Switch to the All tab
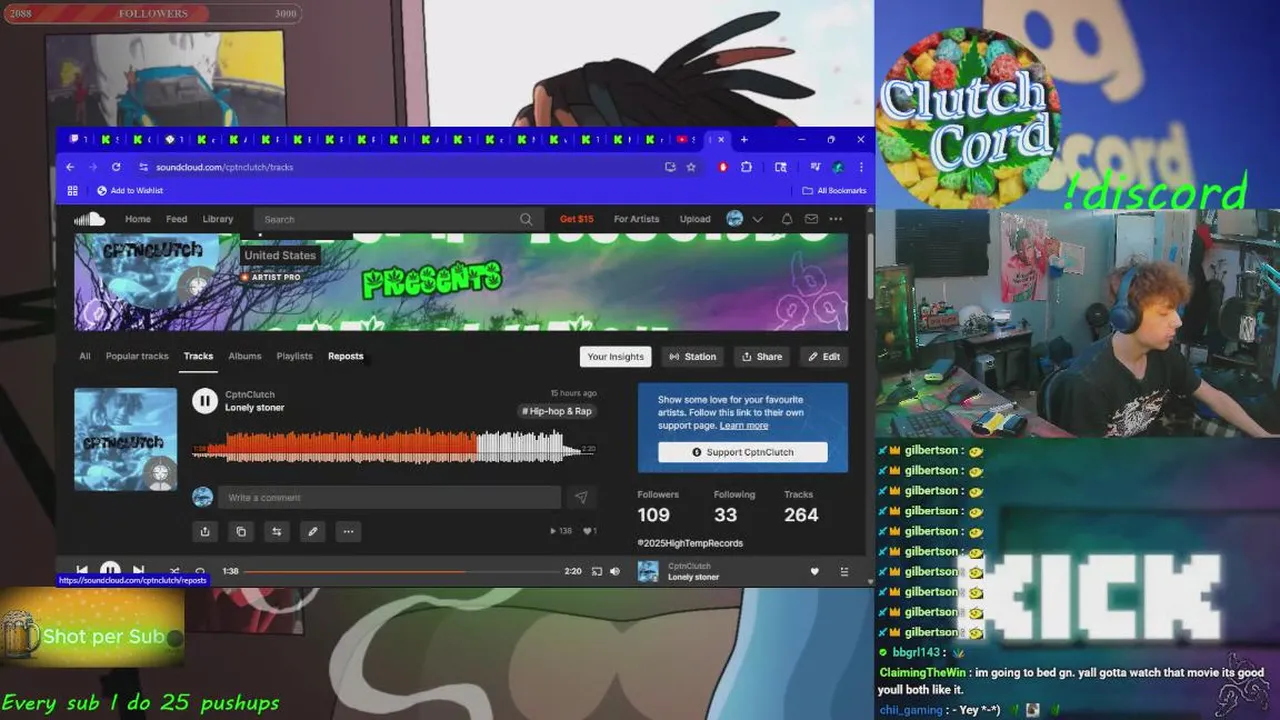The height and width of the screenshot is (720, 1280). [85, 356]
